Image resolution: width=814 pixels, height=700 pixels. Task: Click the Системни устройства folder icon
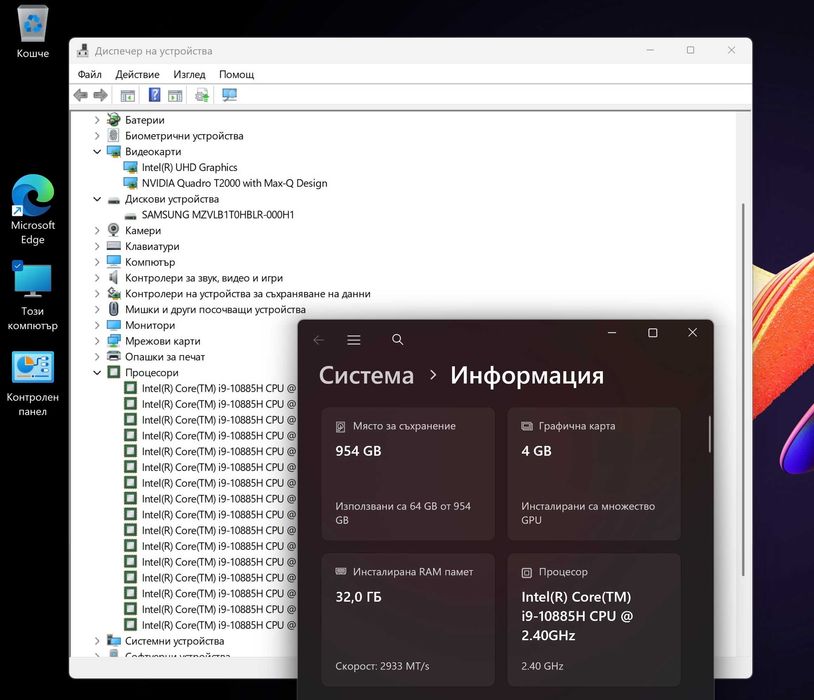[x=114, y=640]
